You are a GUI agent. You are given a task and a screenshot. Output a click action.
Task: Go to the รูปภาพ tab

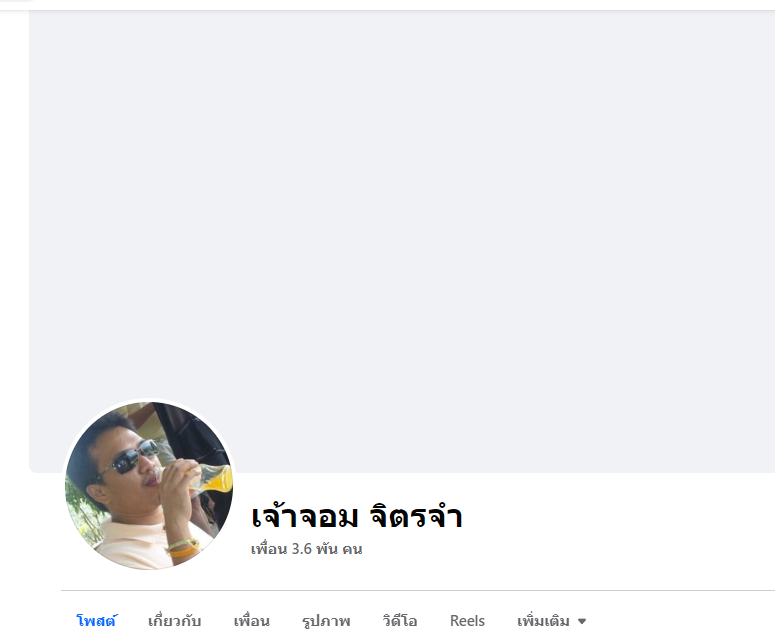point(326,621)
